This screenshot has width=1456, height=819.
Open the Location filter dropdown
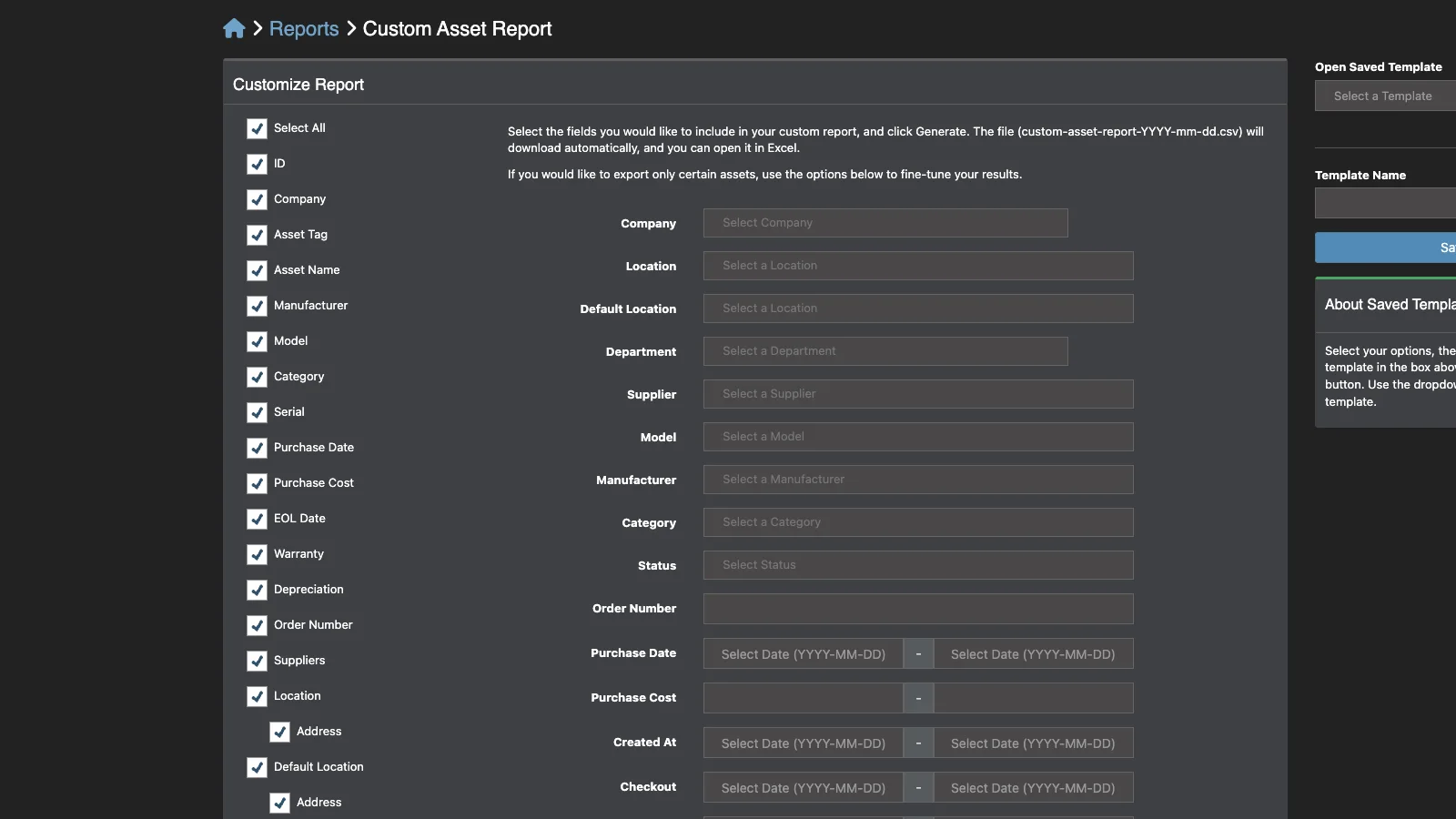pos(918,266)
